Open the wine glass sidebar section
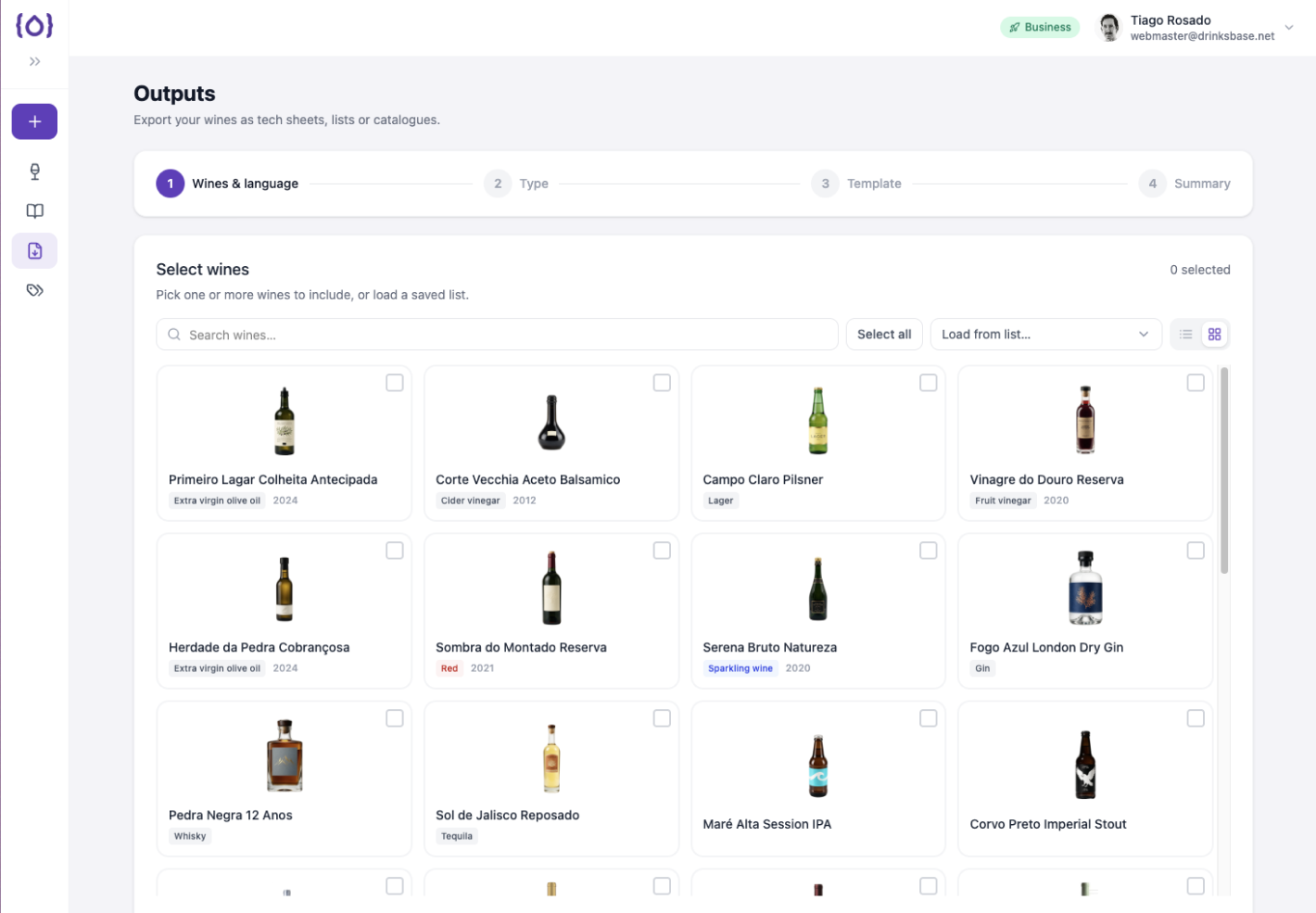The image size is (1316, 913). 34,171
